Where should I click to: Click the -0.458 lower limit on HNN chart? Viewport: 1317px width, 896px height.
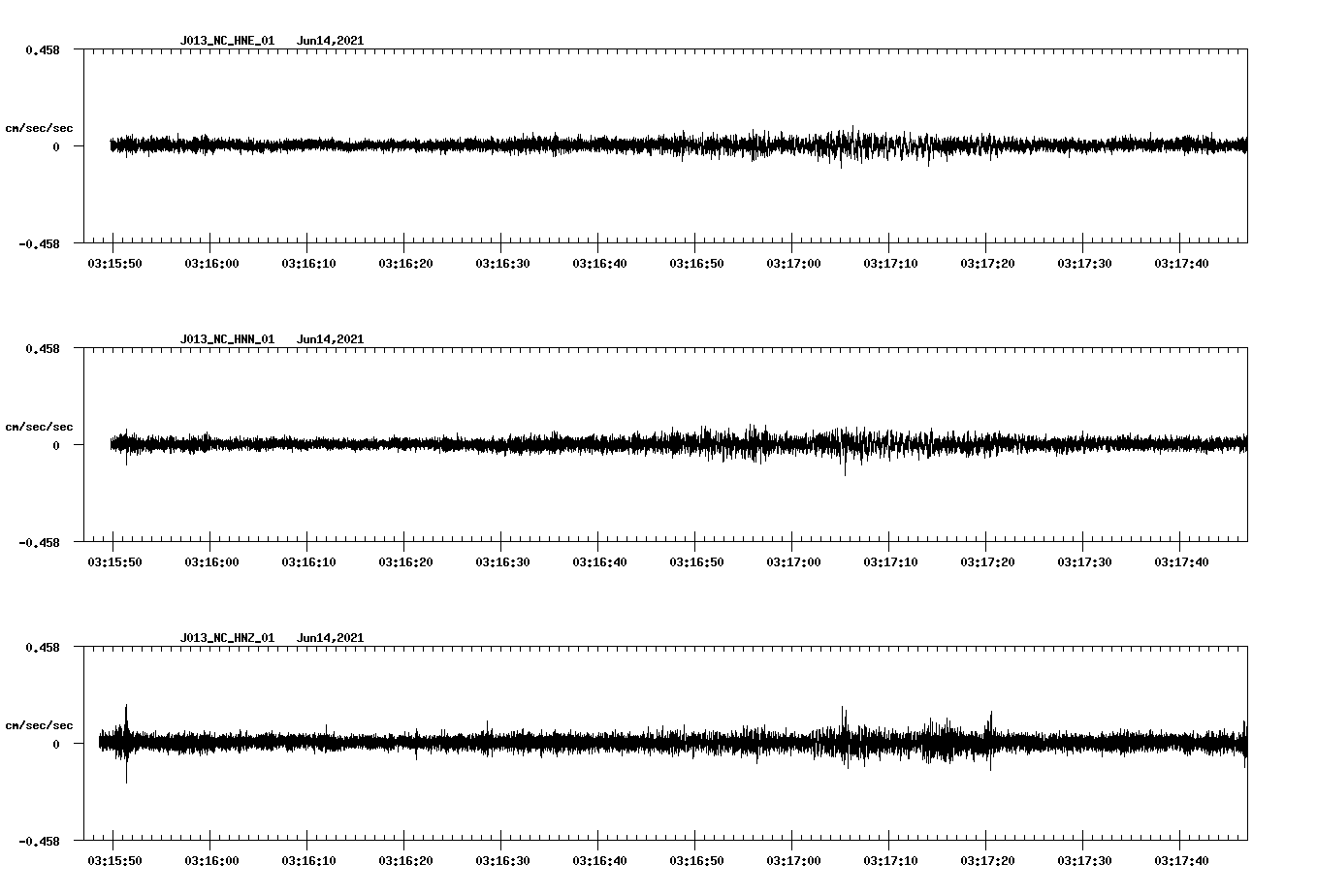(39, 542)
